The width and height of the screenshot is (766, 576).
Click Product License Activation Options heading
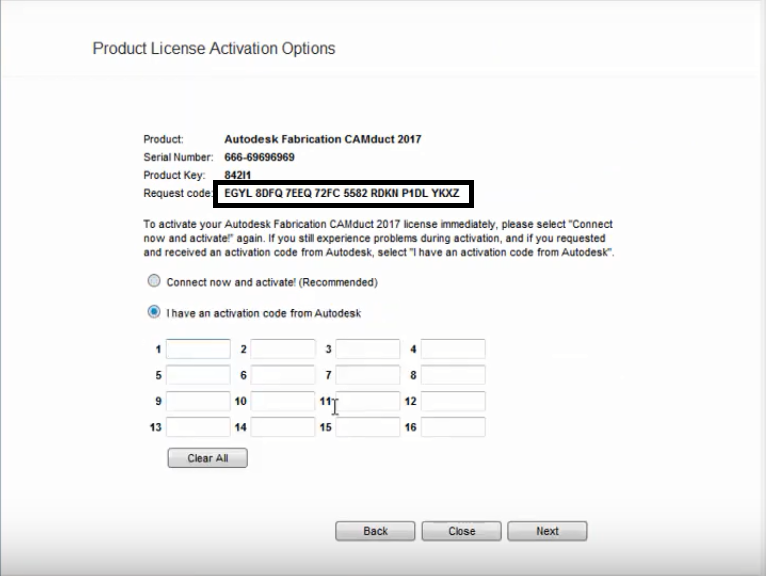(x=214, y=48)
